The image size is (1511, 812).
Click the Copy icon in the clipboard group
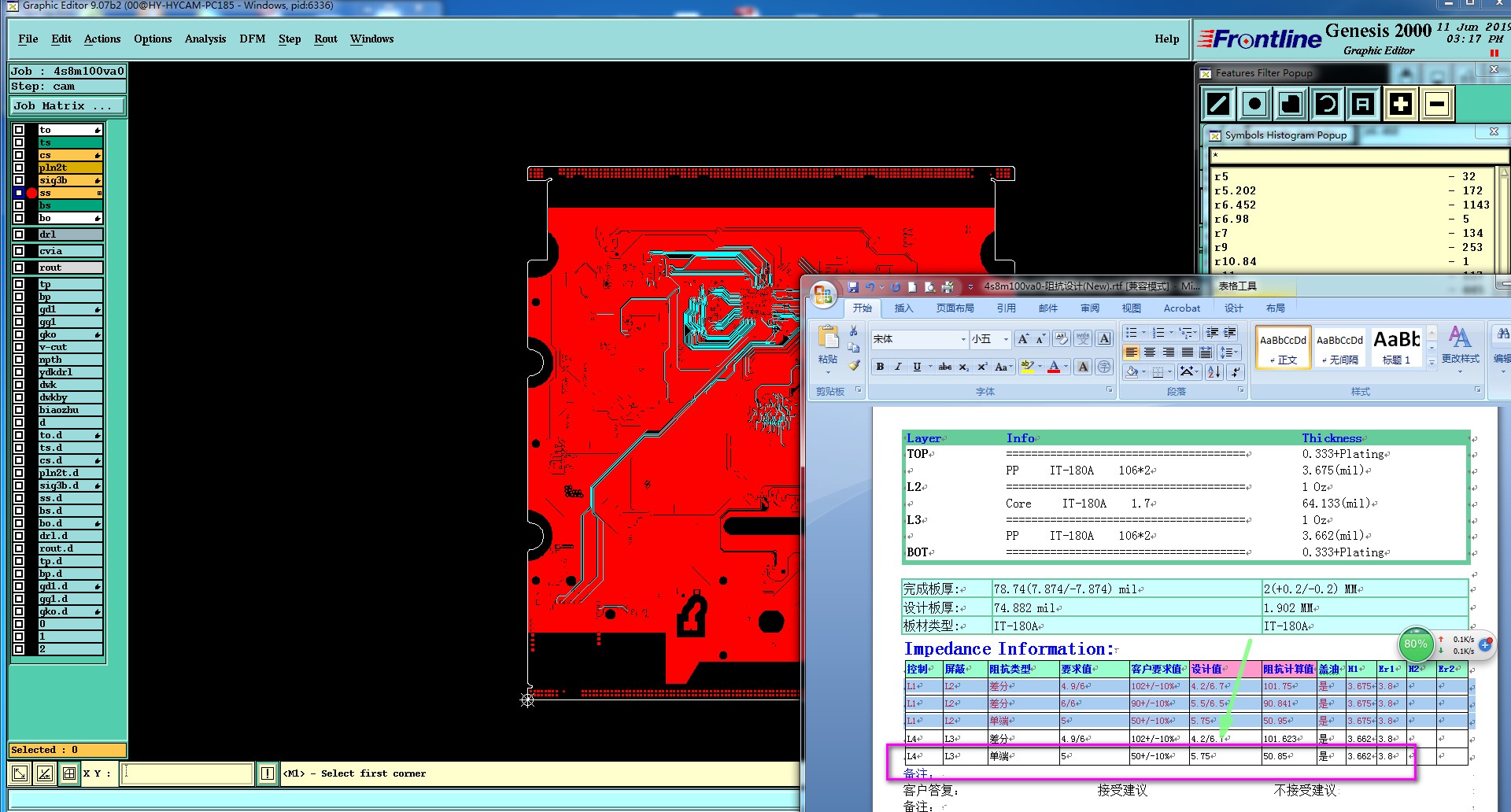(854, 348)
